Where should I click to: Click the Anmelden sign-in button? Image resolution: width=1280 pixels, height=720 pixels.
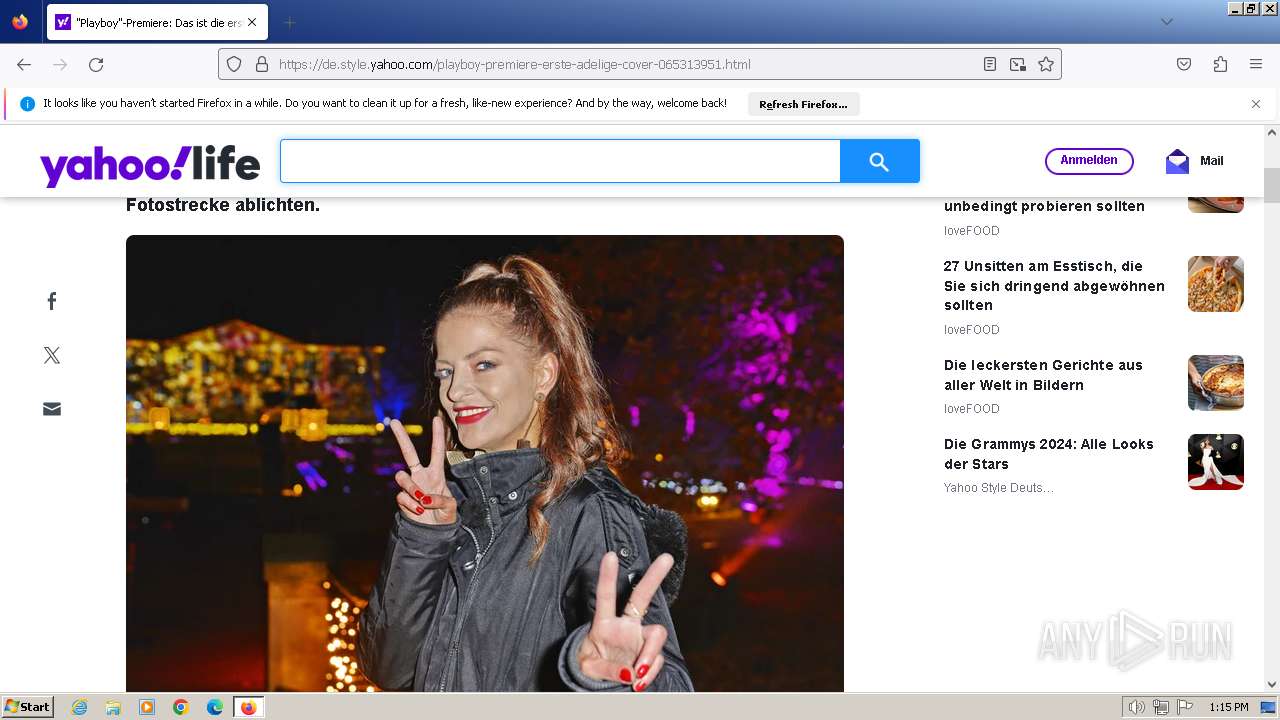tap(1089, 161)
